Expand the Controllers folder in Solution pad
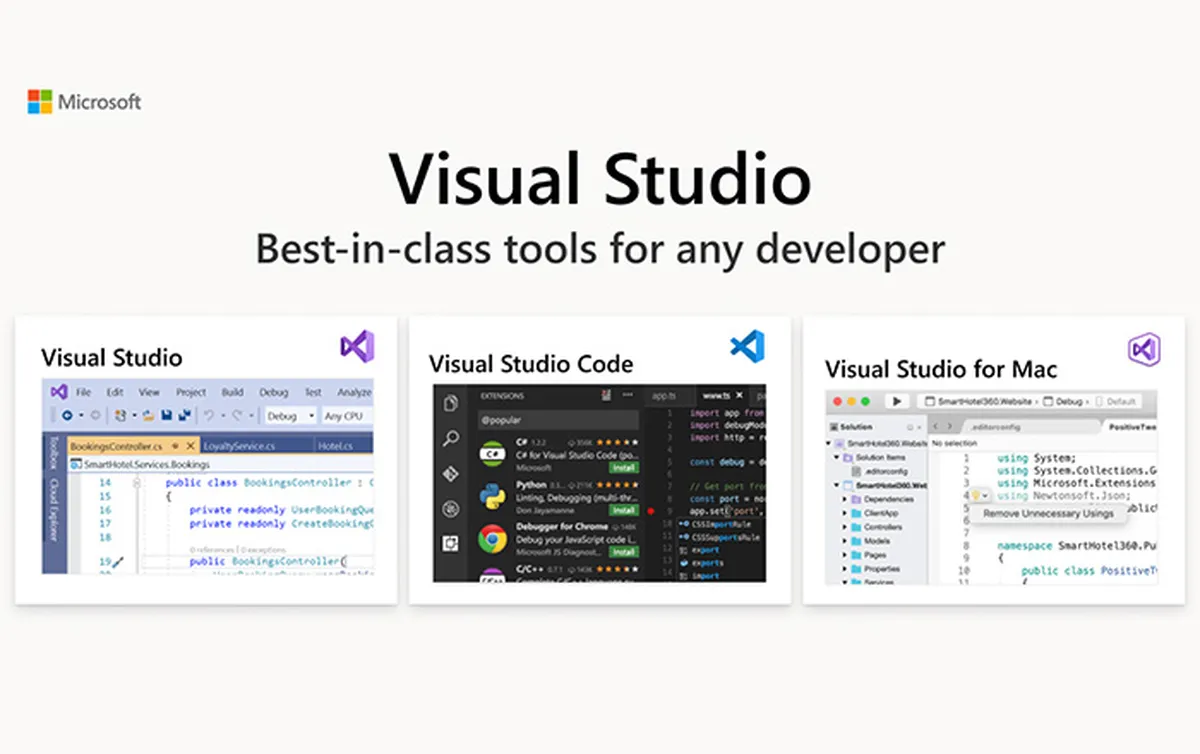The height and width of the screenshot is (754, 1200). pos(845,527)
